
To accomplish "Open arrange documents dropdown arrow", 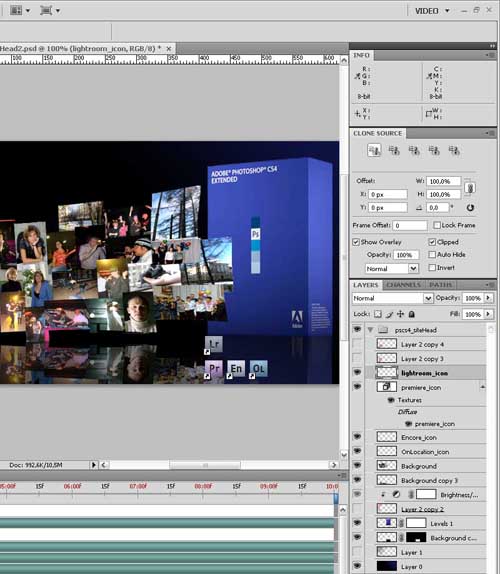I will pos(28,11).
